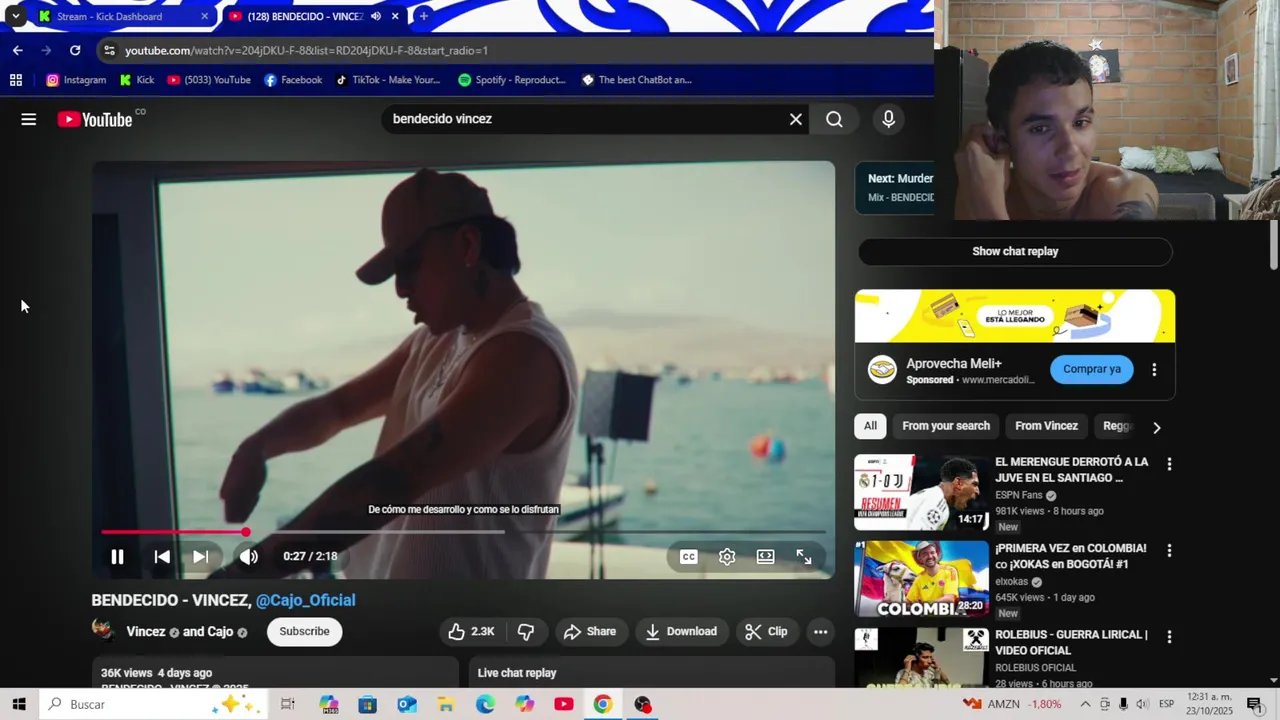Select the From Vincez chip

(x=1046, y=426)
